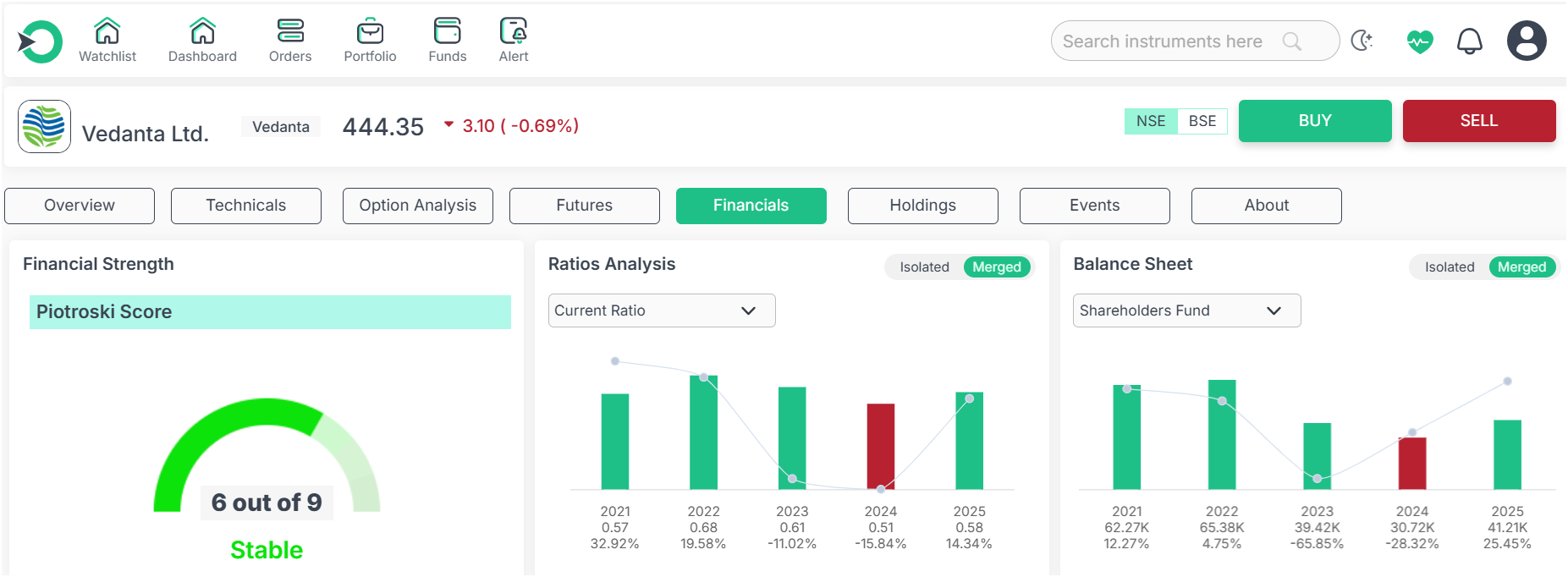Click the -65.85% balance sheet change
Viewport: 1568px width, 577px height.
point(1318,544)
